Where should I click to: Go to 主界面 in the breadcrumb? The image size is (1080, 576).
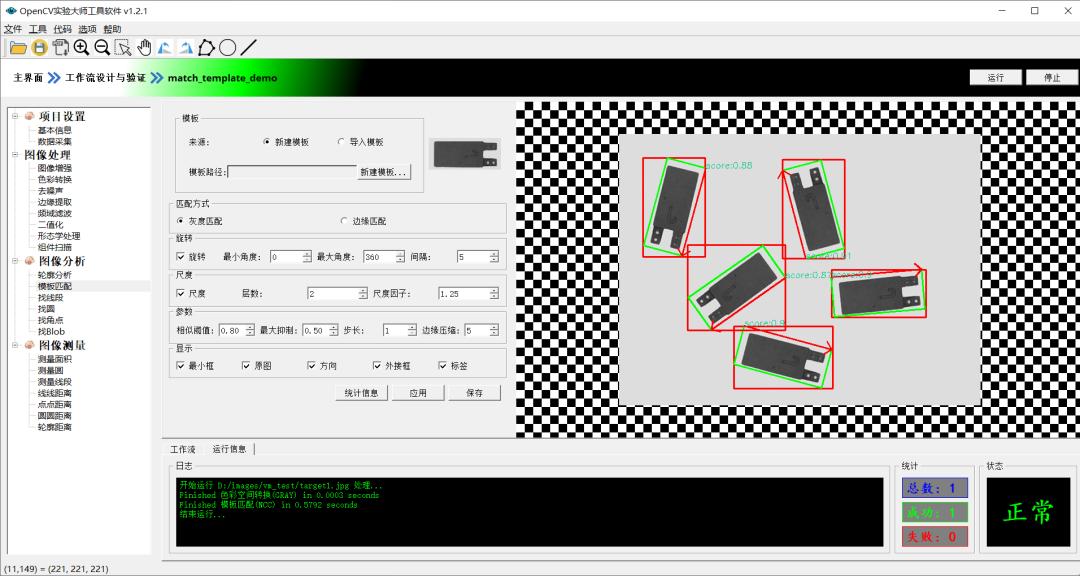pyautogui.click(x=28, y=78)
